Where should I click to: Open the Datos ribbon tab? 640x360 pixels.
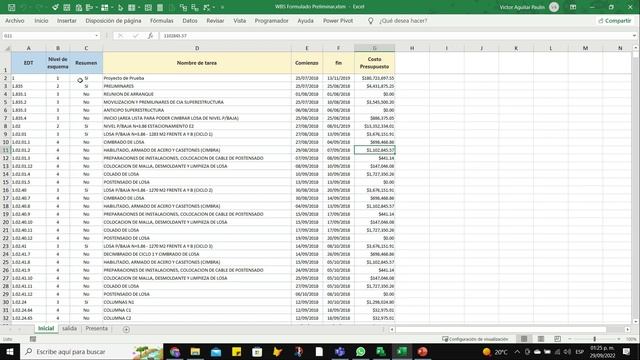click(x=190, y=21)
